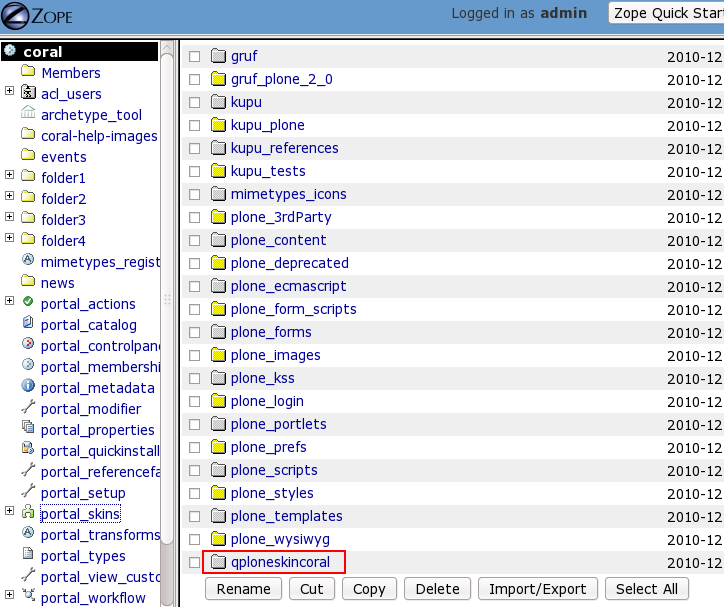
Task: Check the mimetypes_icons checkbox
Action: 194,195
